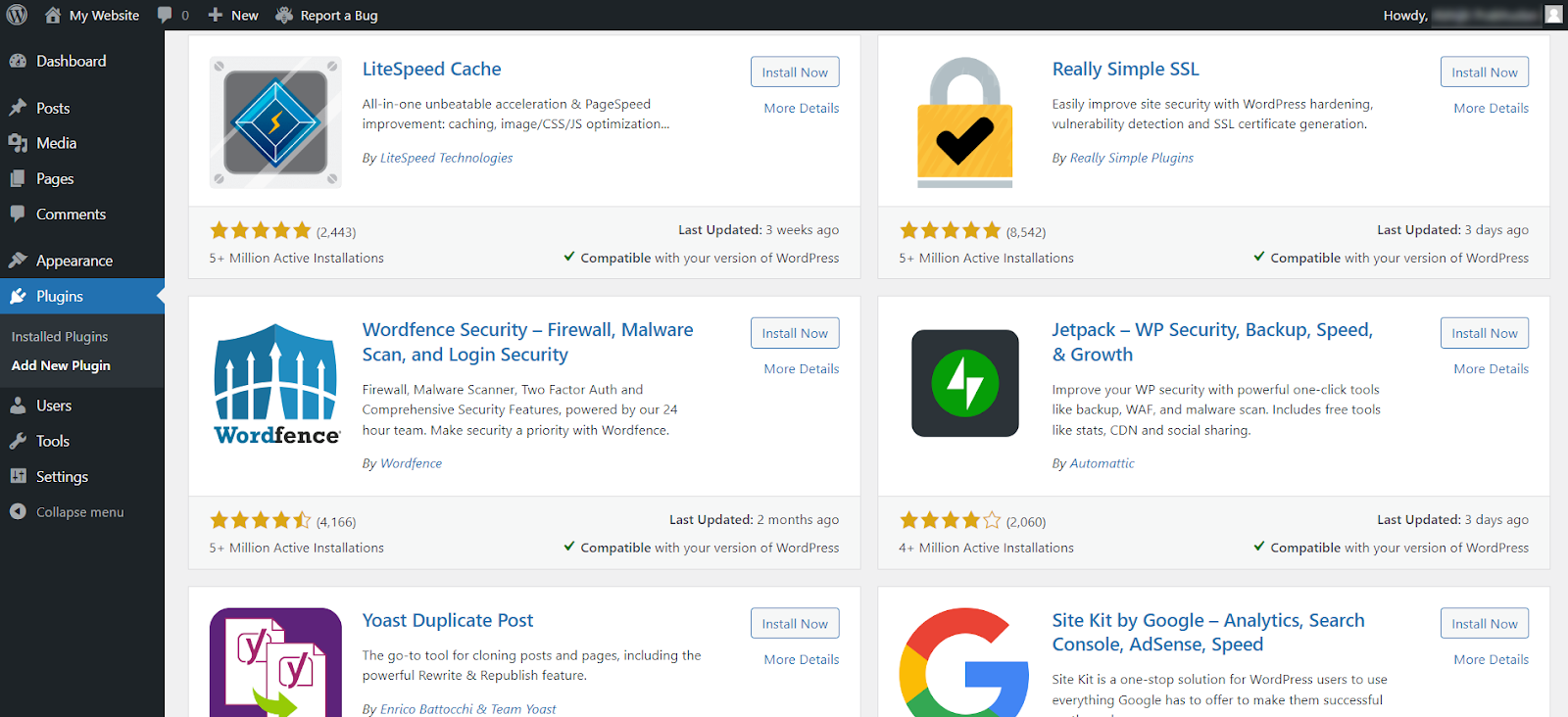This screenshot has height=717, width=1568.
Task: View More Details for Wordfence Security
Action: point(802,368)
